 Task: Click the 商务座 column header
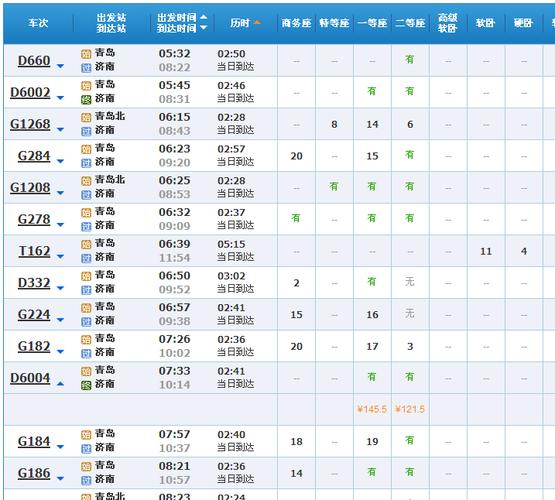tap(296, 23)
